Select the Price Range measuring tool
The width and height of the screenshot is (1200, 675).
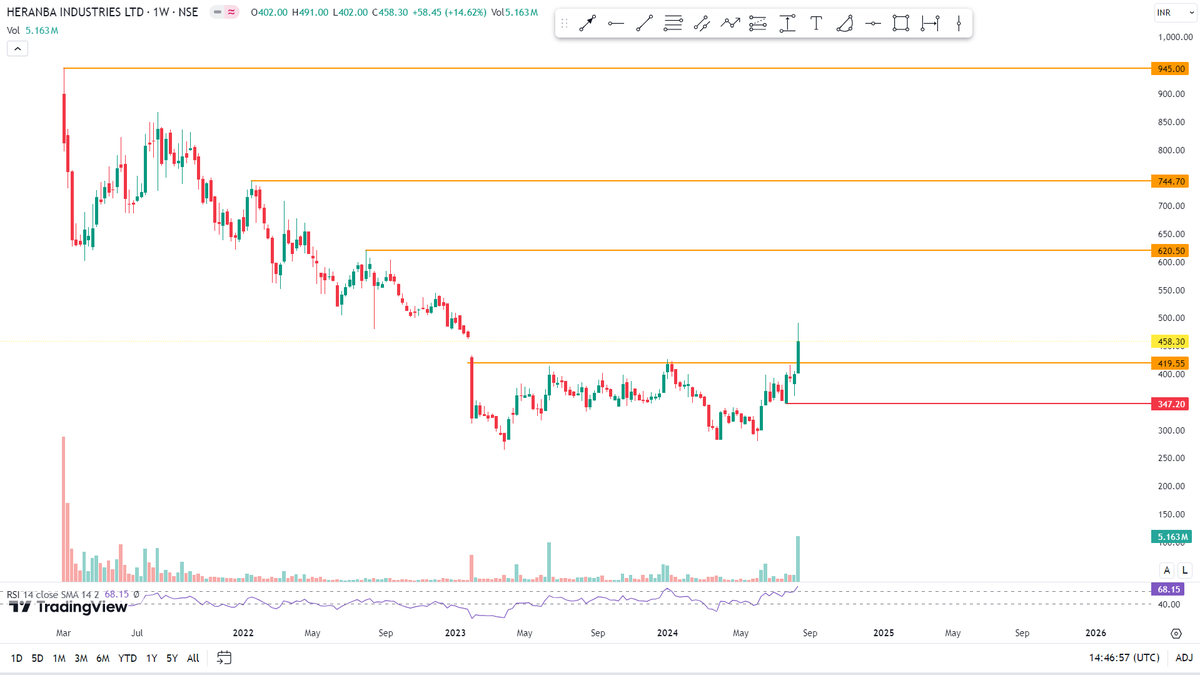coord(787,23)
